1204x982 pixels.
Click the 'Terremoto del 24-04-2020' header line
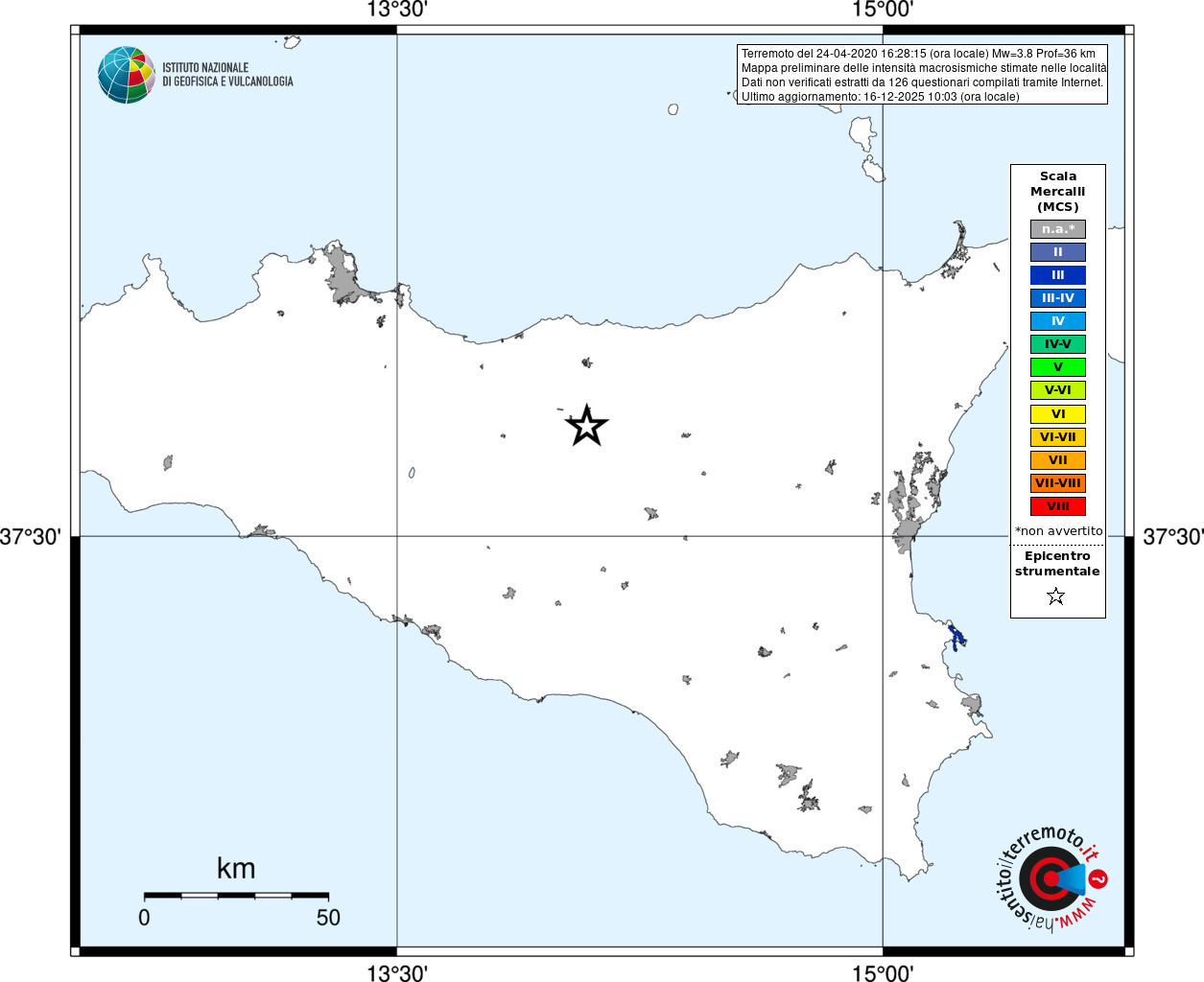click(x=918, y=54)
